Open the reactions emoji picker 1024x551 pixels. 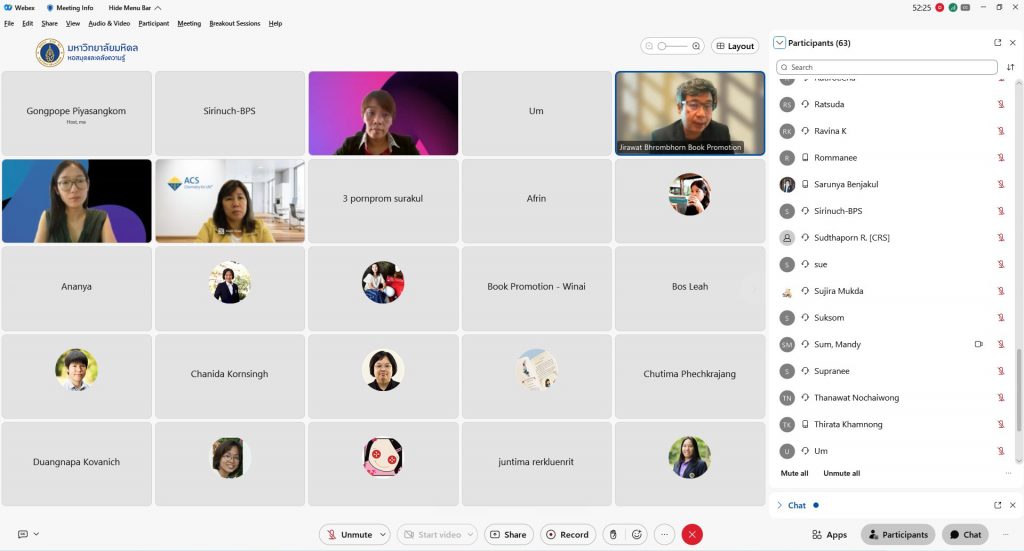coord(637,535)
